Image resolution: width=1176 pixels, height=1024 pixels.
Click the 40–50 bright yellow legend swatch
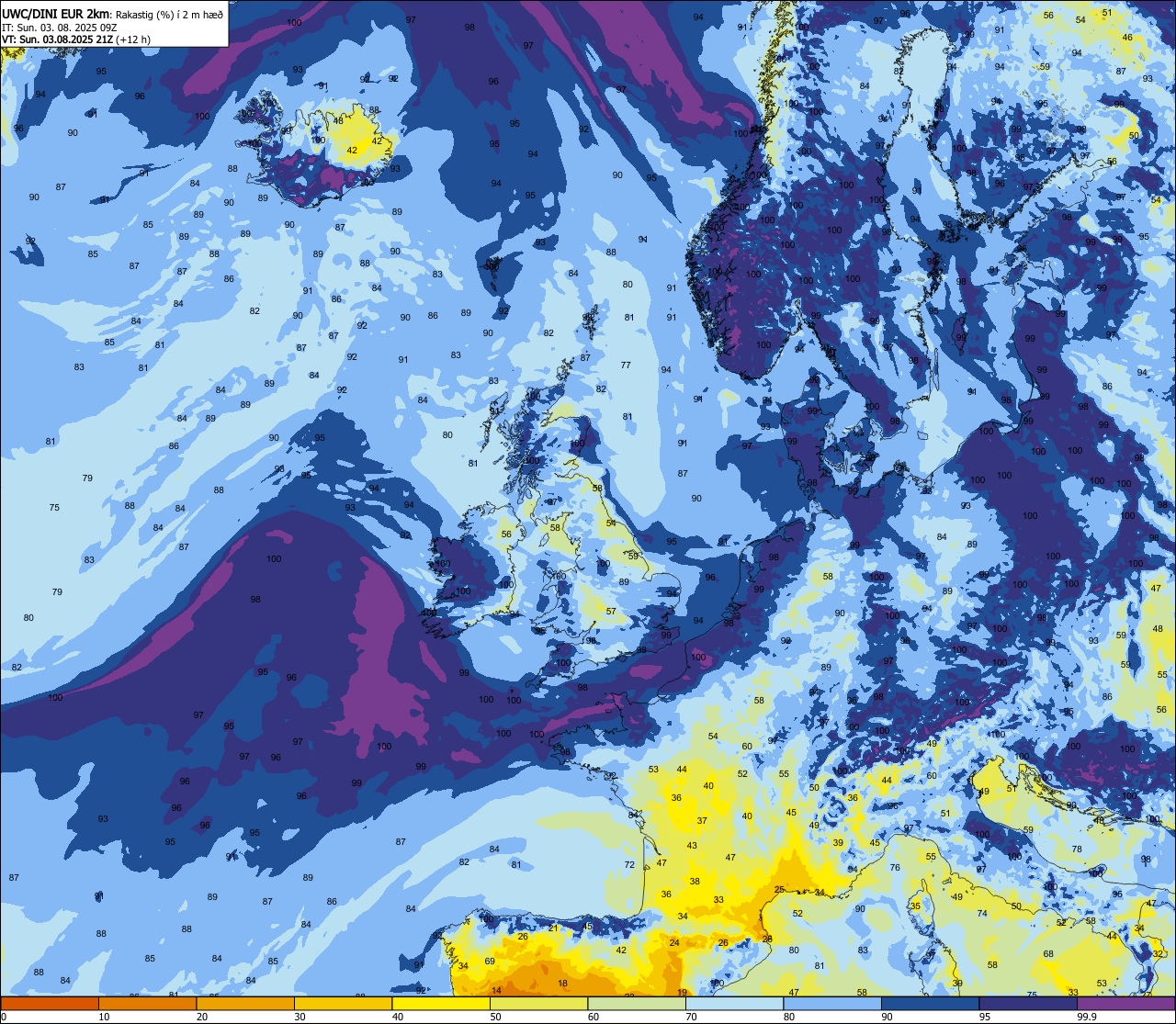441,1003
